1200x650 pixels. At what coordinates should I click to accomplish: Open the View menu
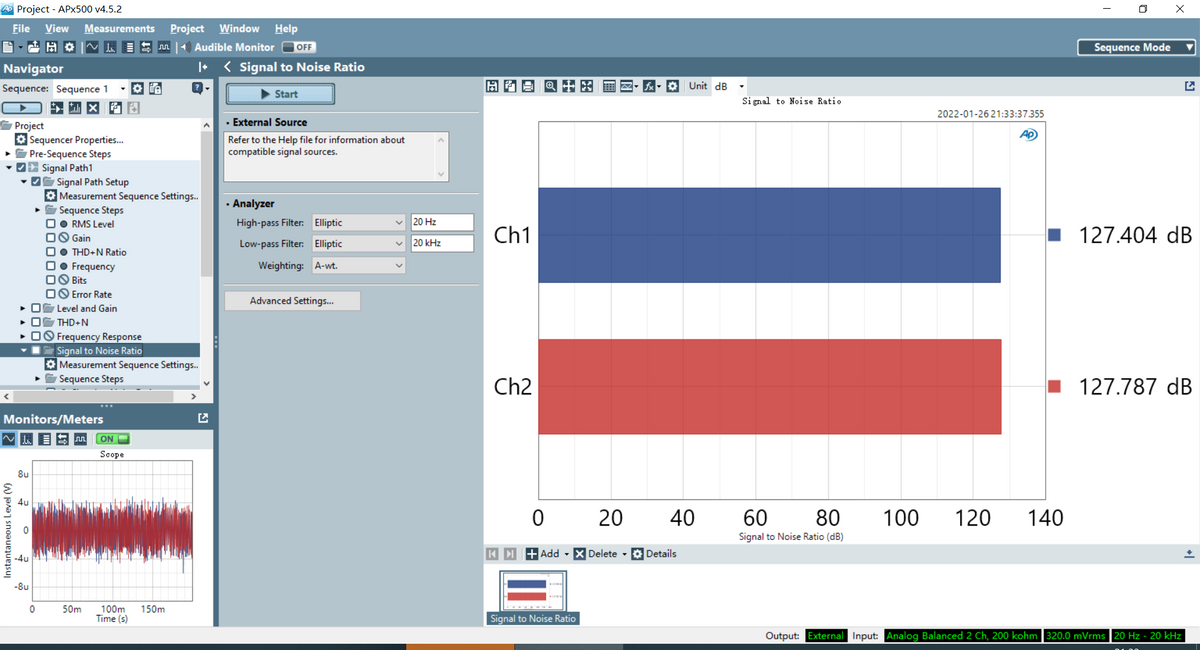pyautogui.click(x=57, y=28)
